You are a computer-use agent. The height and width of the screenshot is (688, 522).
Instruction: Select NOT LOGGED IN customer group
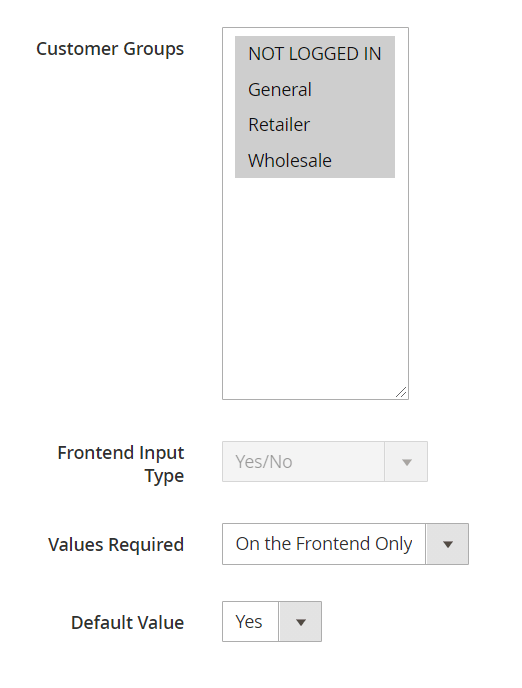tap(315, 54)
